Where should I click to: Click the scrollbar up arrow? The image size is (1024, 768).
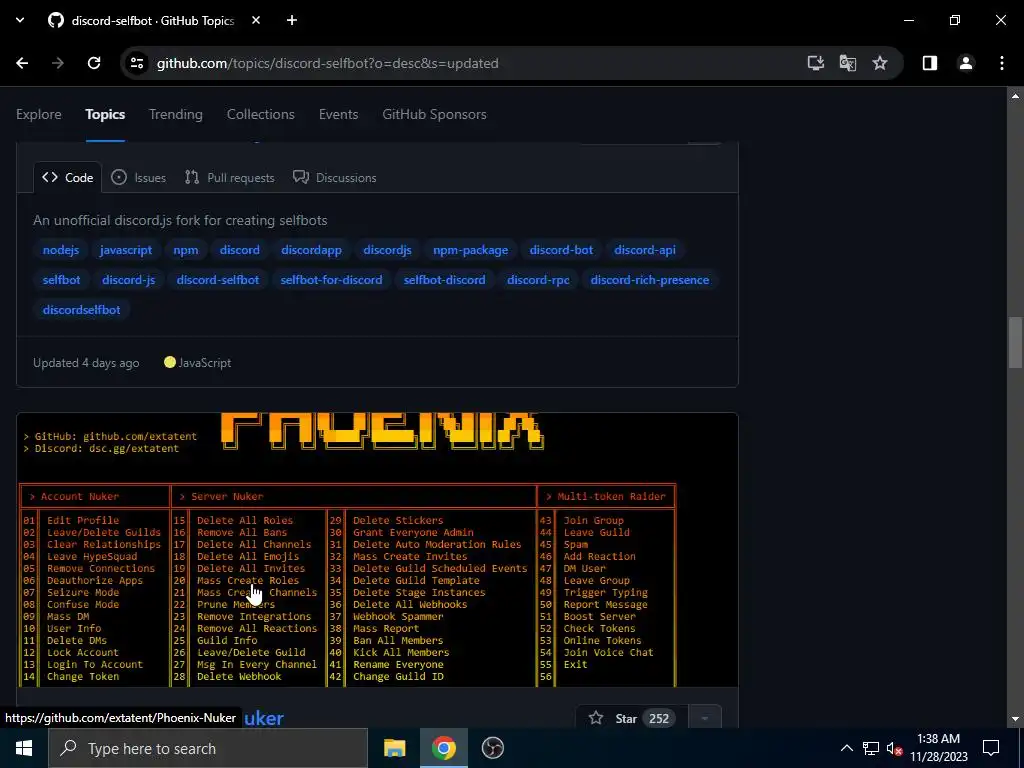1016,96
